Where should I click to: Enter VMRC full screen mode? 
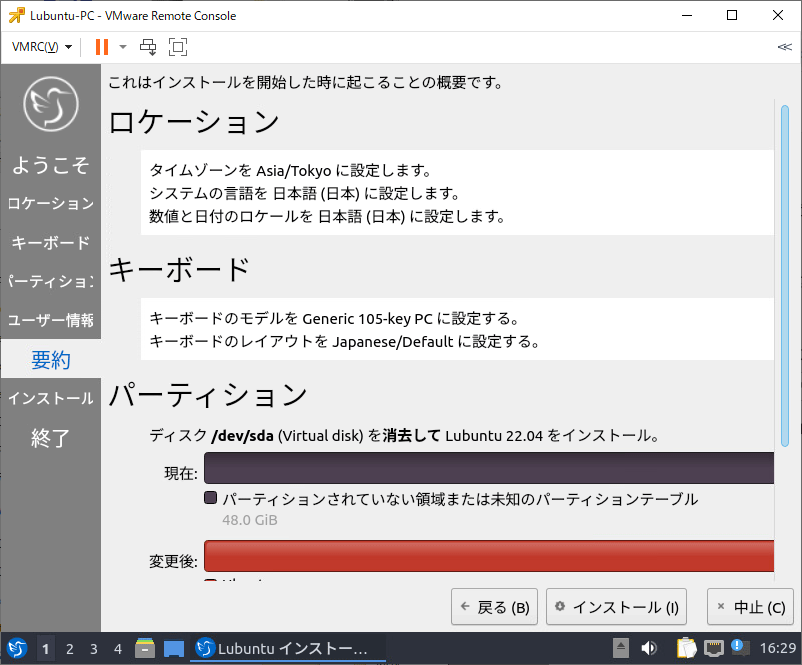coord(178,47)
